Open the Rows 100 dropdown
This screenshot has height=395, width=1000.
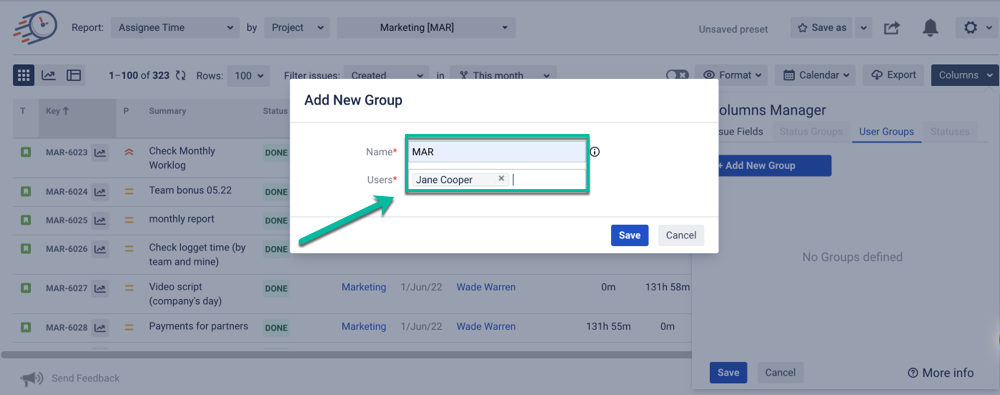pyautogui.click(x=248, y=75)
